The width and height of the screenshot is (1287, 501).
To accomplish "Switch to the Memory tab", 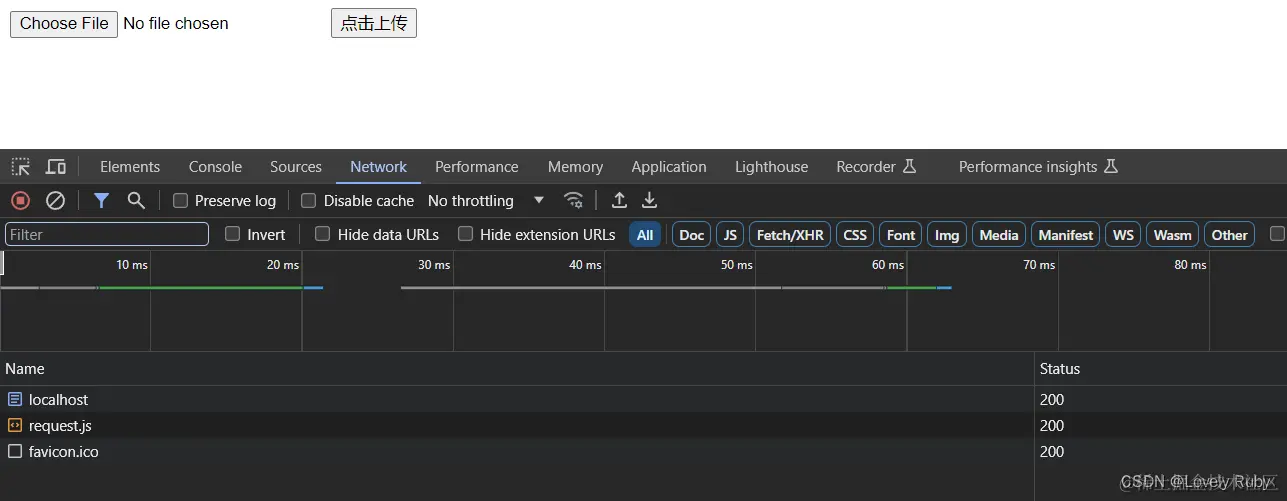I will [575, 167].
